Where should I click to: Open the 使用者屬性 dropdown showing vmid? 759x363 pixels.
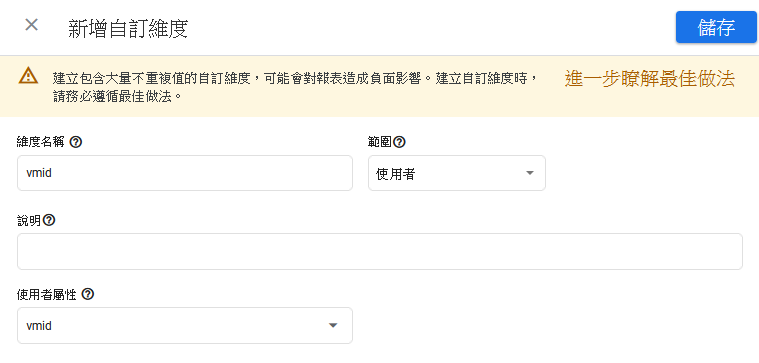click(x=185, y=326)
